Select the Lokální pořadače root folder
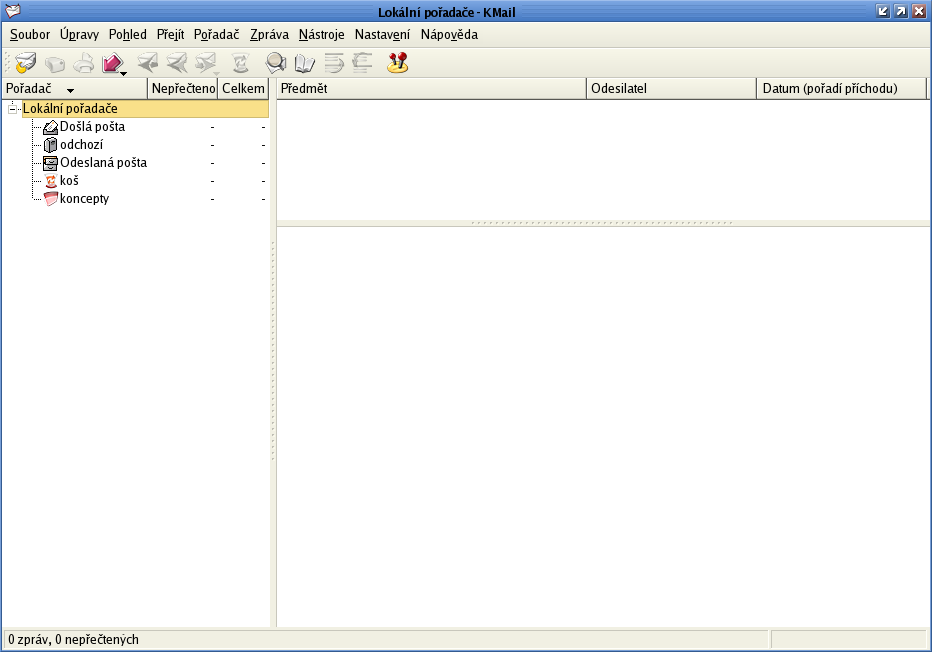Screen dimensions: 932x652 [145, 109]
